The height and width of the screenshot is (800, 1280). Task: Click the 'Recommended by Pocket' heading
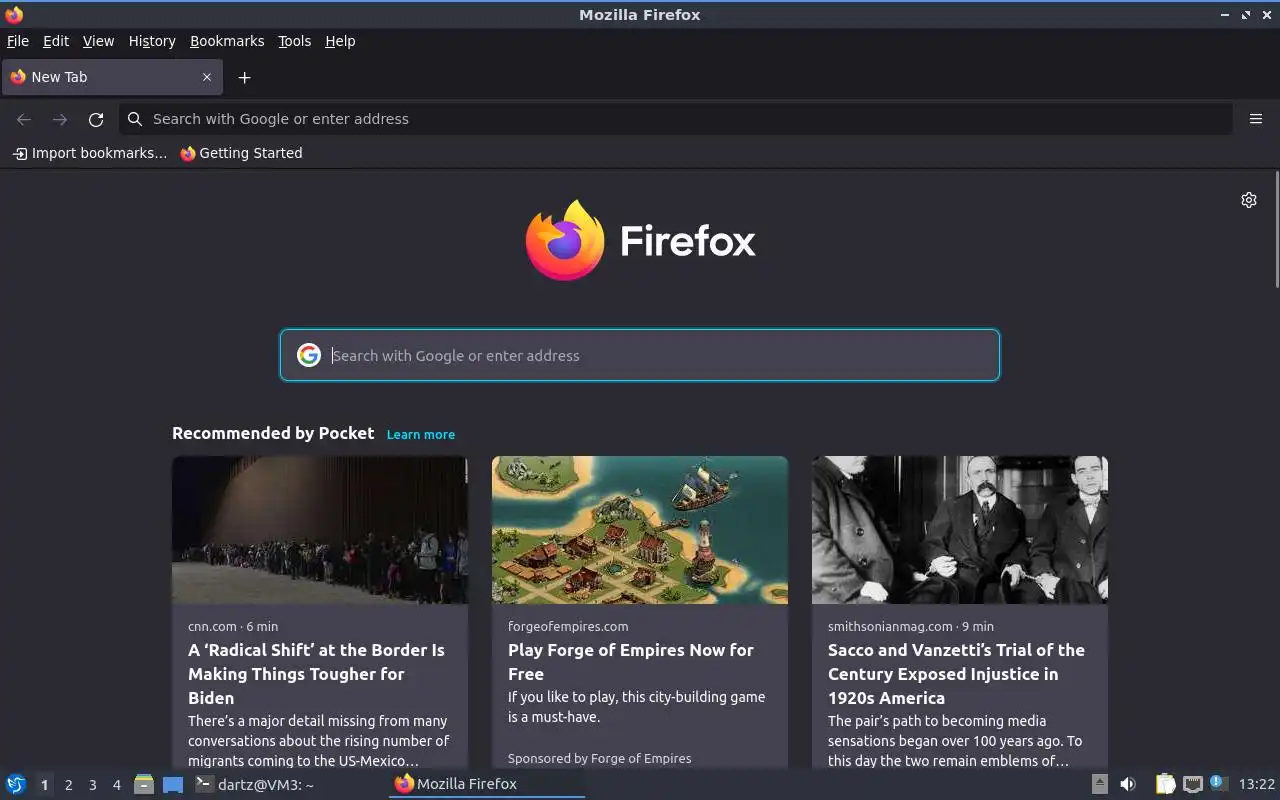[x=273, y=433]
